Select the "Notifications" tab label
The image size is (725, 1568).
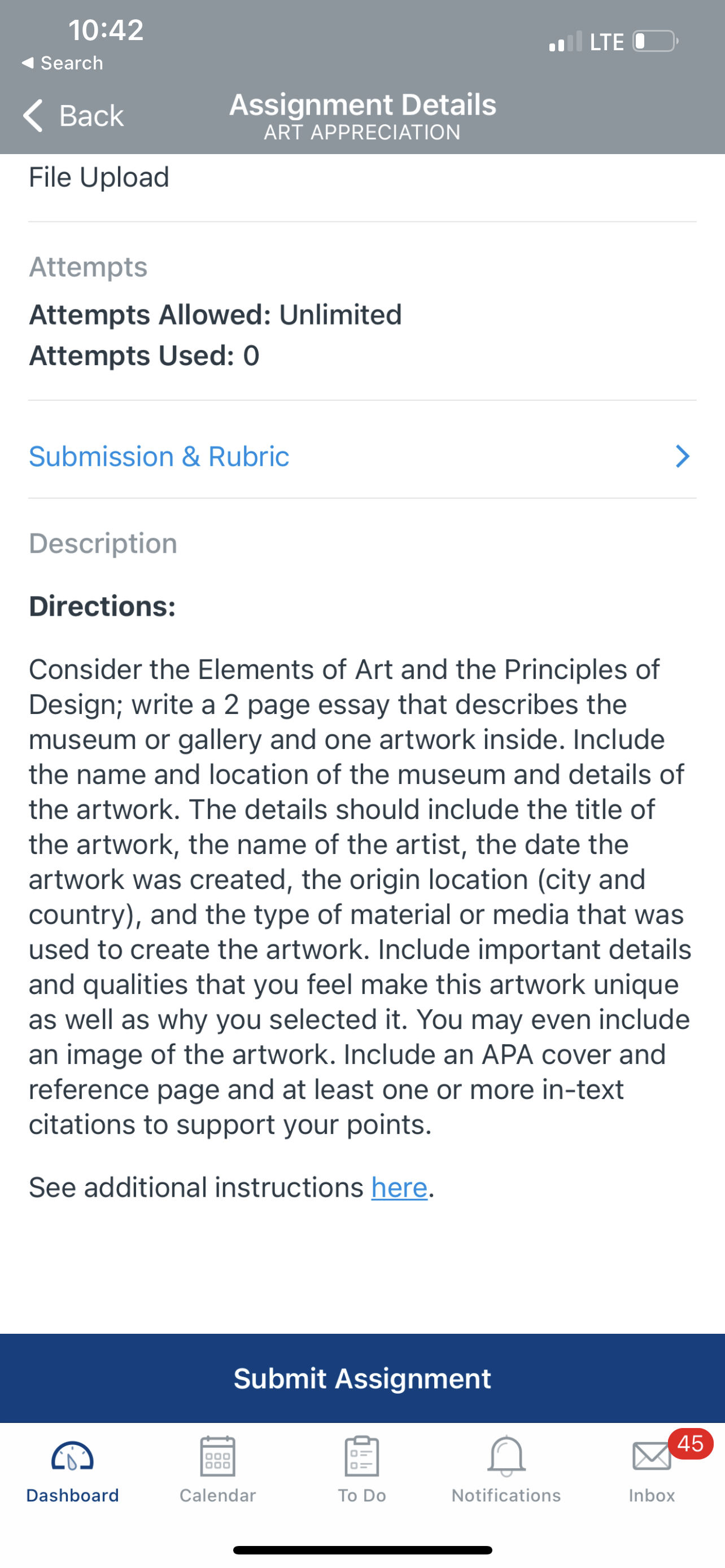(x=506, y=1496)
